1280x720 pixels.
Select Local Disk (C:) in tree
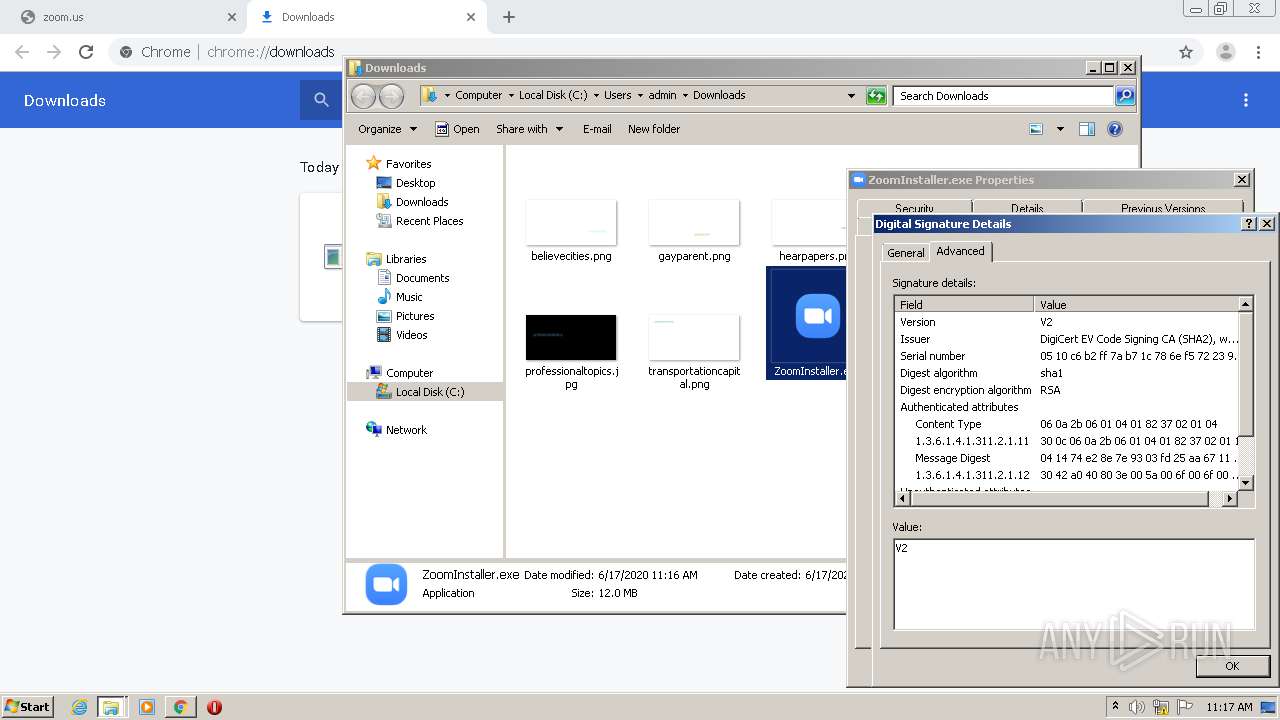[429, 392]
